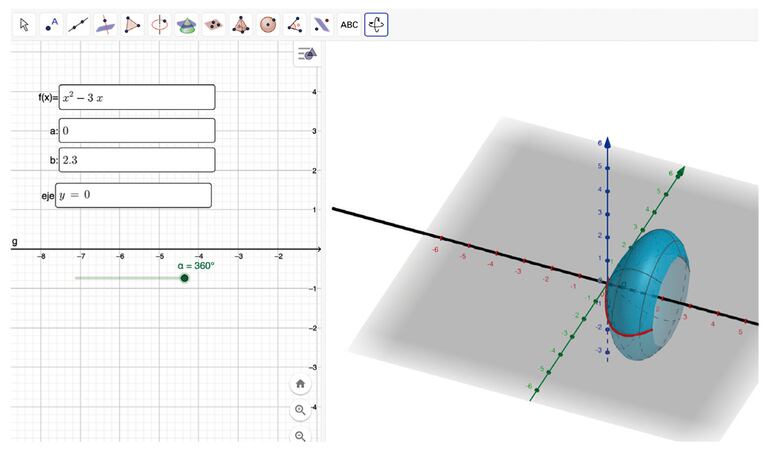Viewport: 770px width, 474px height.
Task: Click the home reset view button
Action: 301,384
